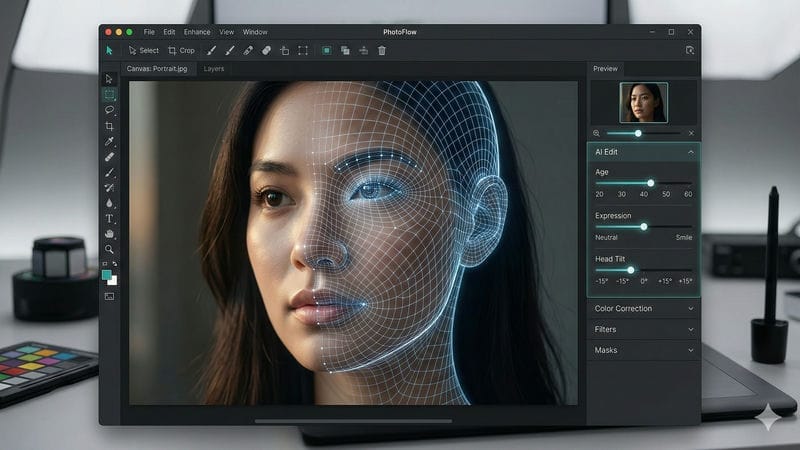The height and width of the screenshot is (450, 800).
Task: Select the Text tool (T)
Action: [x=109, y=218]
